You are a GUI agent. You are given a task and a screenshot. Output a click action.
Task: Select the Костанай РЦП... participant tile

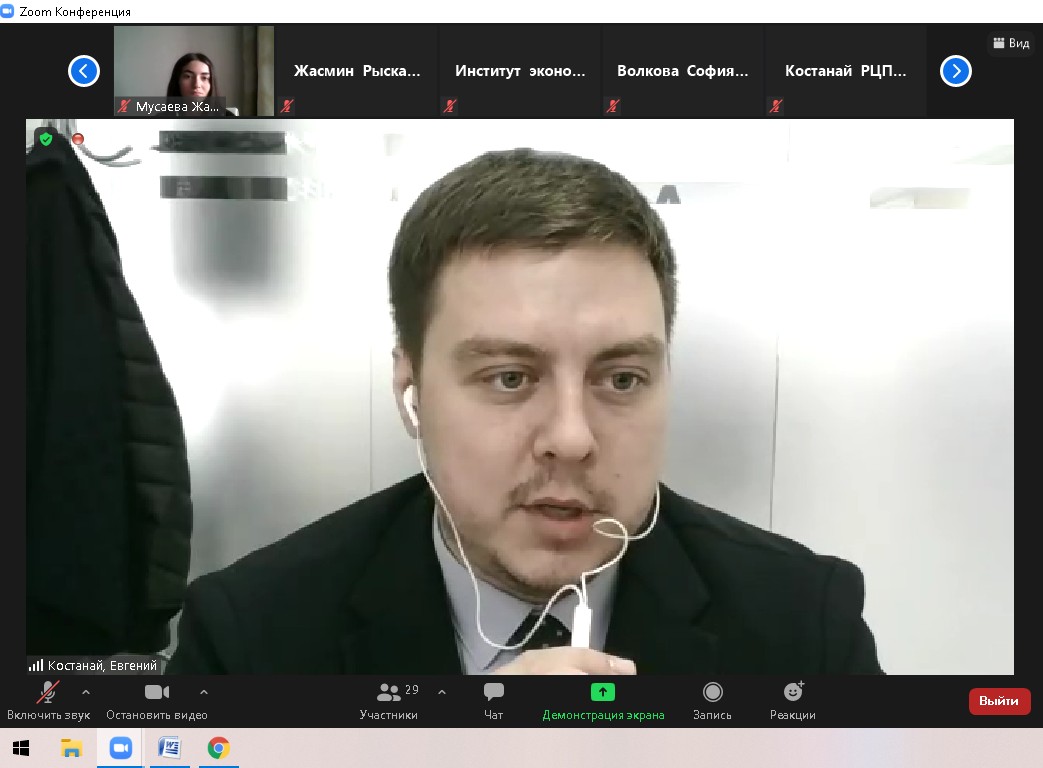pos(845,71)
